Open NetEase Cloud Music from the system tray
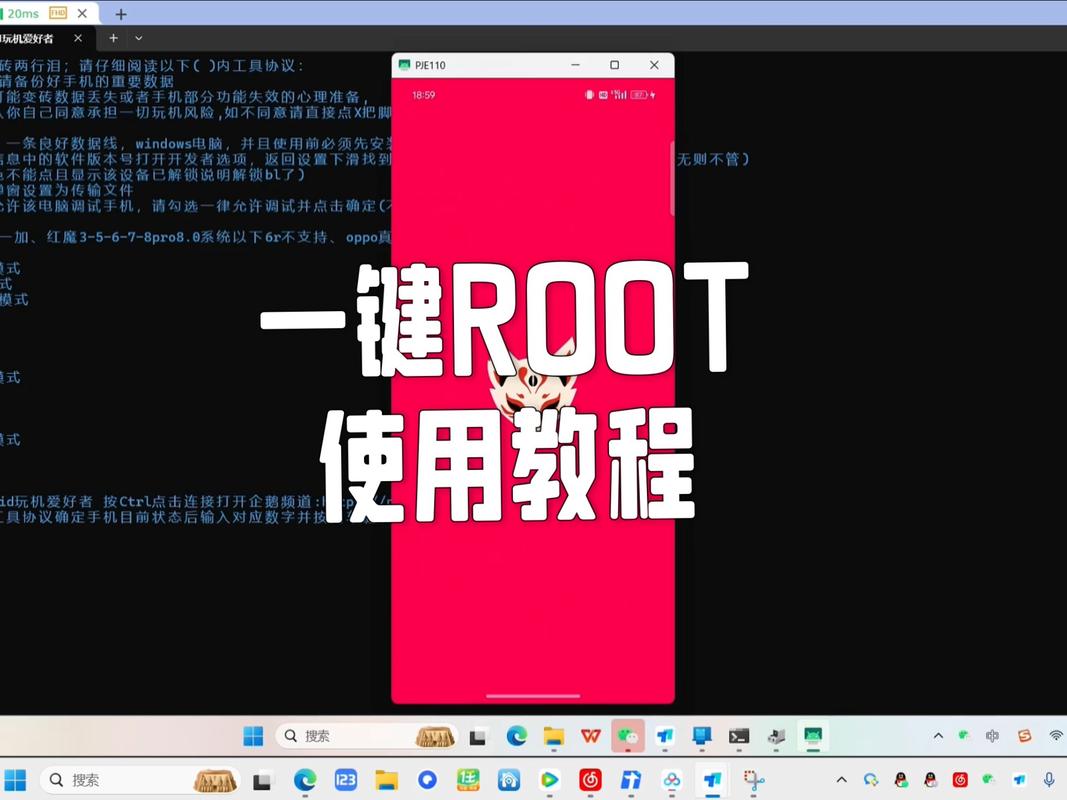This screenshot has height=800, width=1067. tap(960, 780)
